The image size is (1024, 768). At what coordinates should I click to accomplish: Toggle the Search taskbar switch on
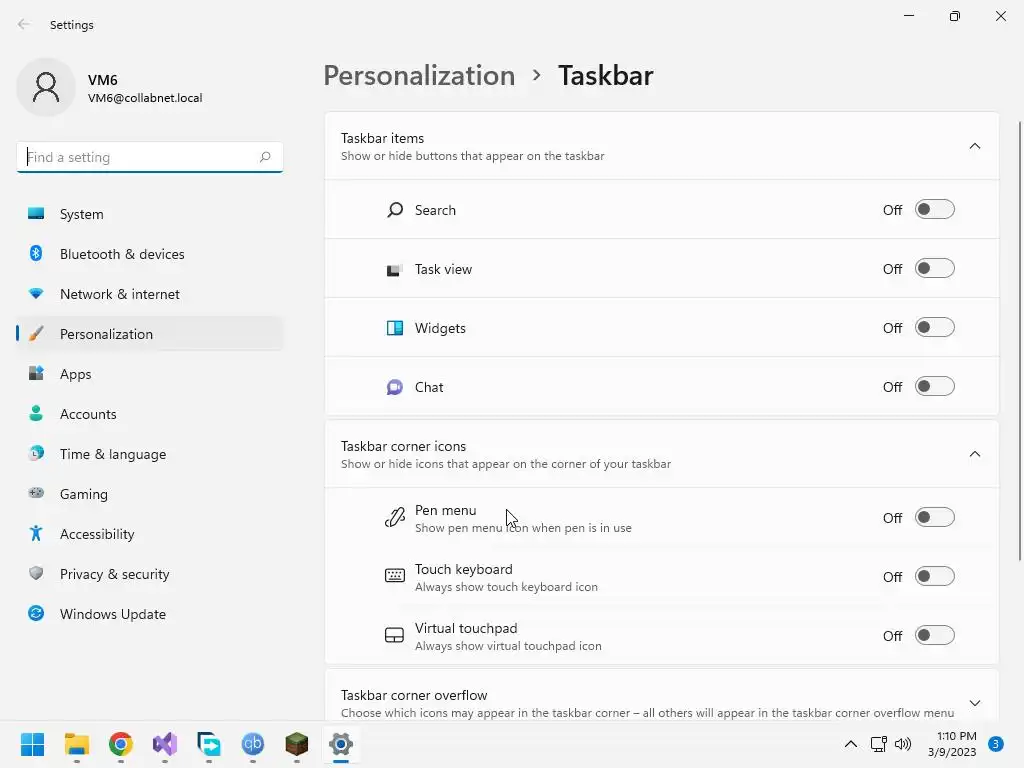(x=935, y=210)
